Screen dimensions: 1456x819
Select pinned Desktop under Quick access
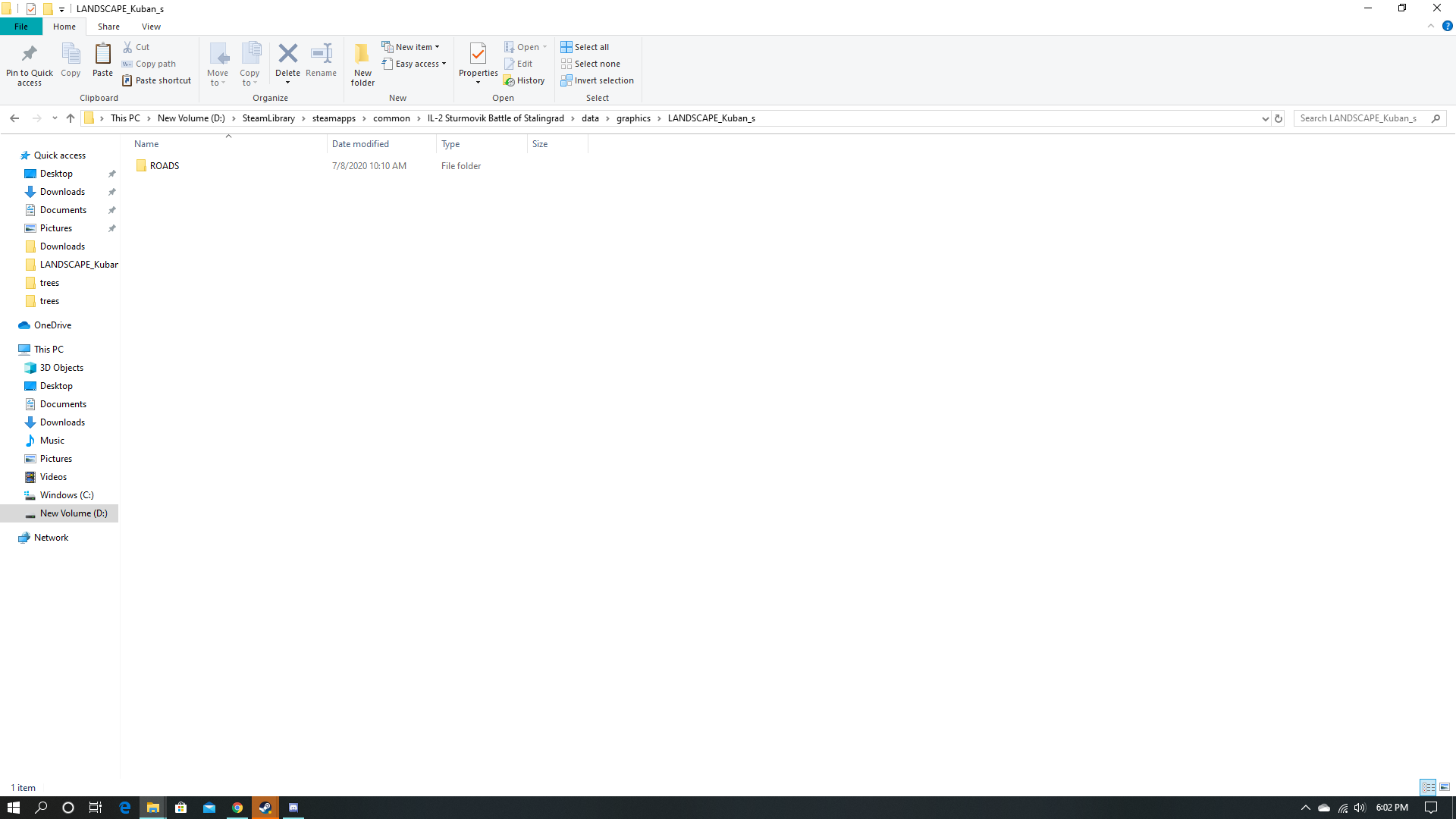[56, 174]
